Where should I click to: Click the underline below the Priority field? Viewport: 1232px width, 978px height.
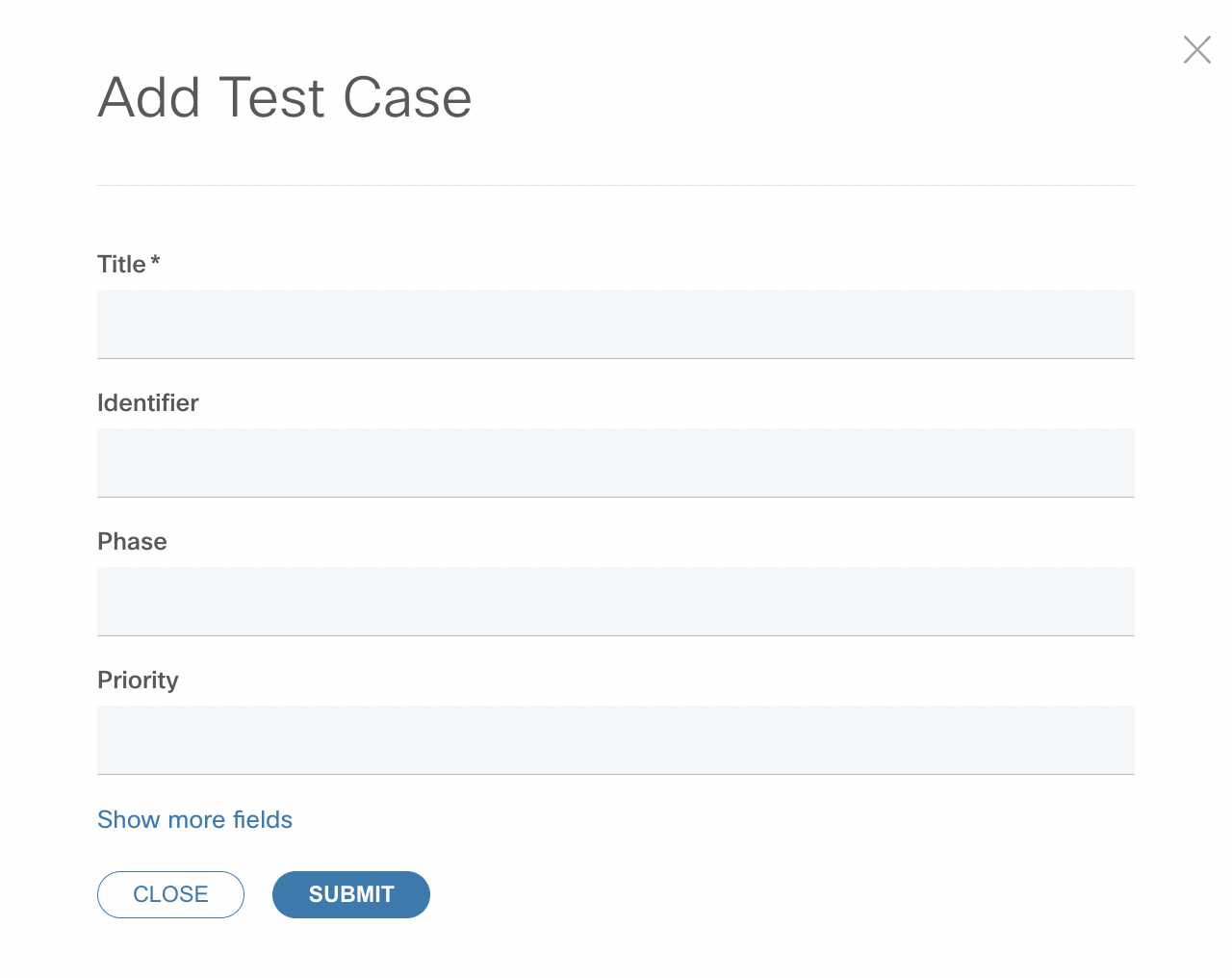pyautogui.click(x=616, y=774)
